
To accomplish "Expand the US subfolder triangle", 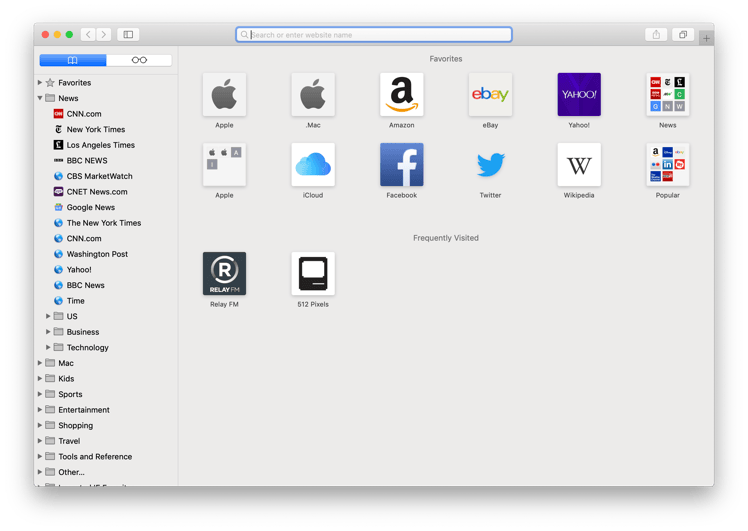I will click(48, 316).
